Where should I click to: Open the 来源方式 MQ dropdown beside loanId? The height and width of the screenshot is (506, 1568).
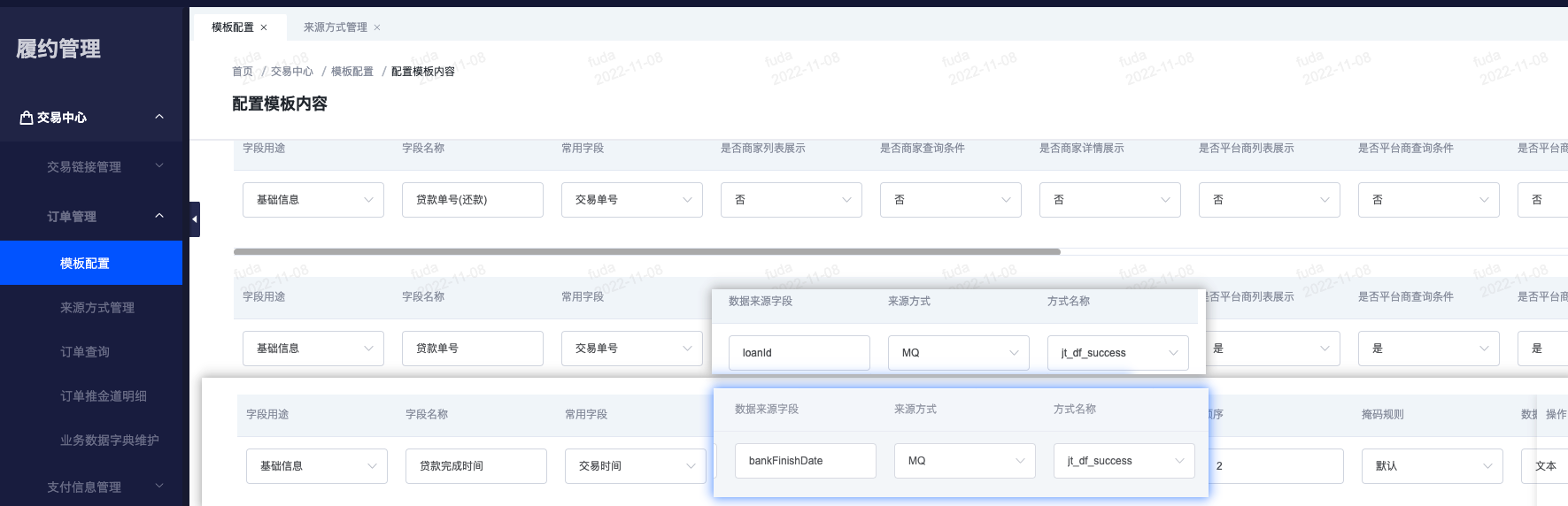click(959, 353)
